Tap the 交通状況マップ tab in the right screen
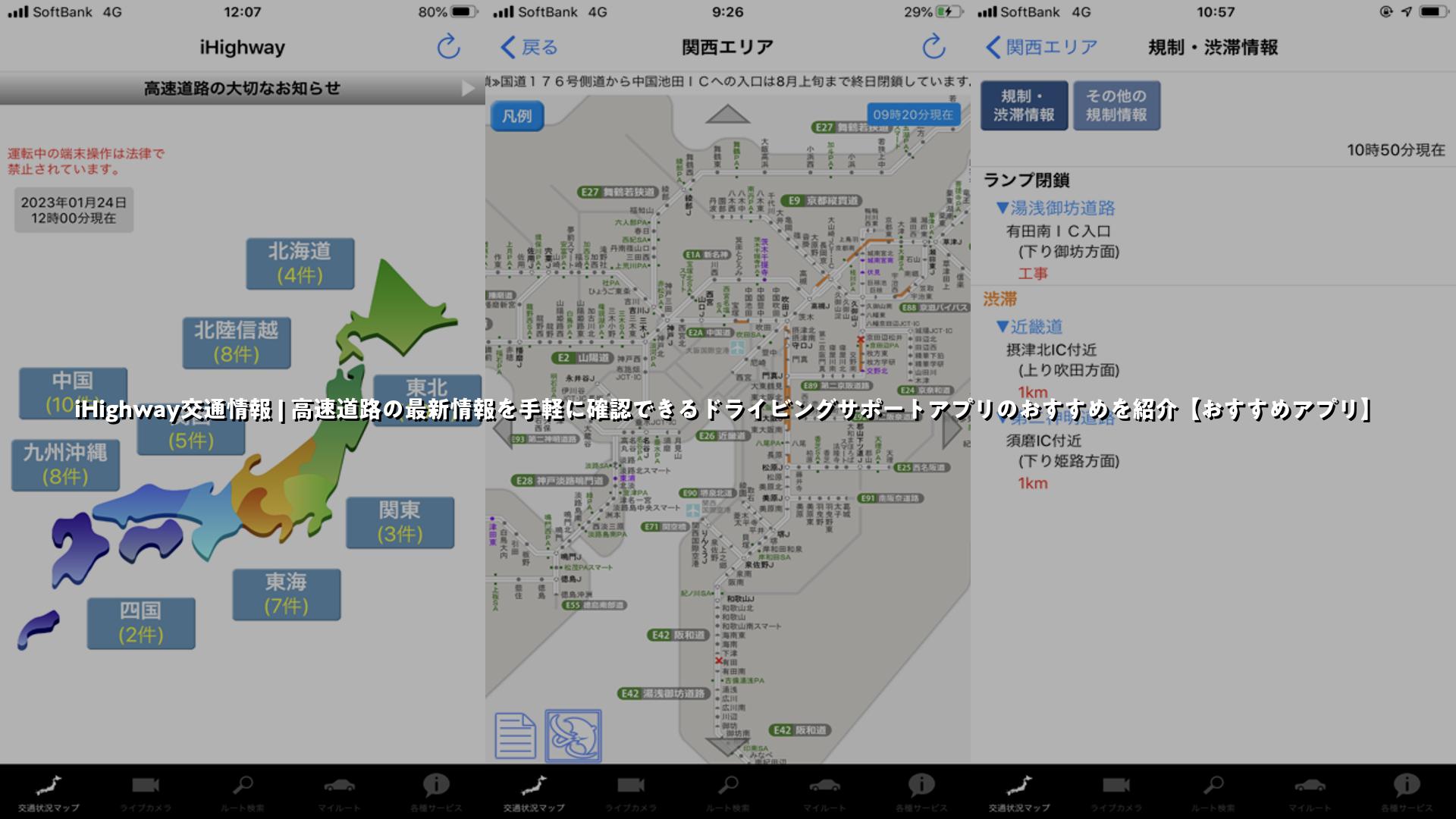This screenshot has height=819, width=1456. click(x=1019, y=792)
